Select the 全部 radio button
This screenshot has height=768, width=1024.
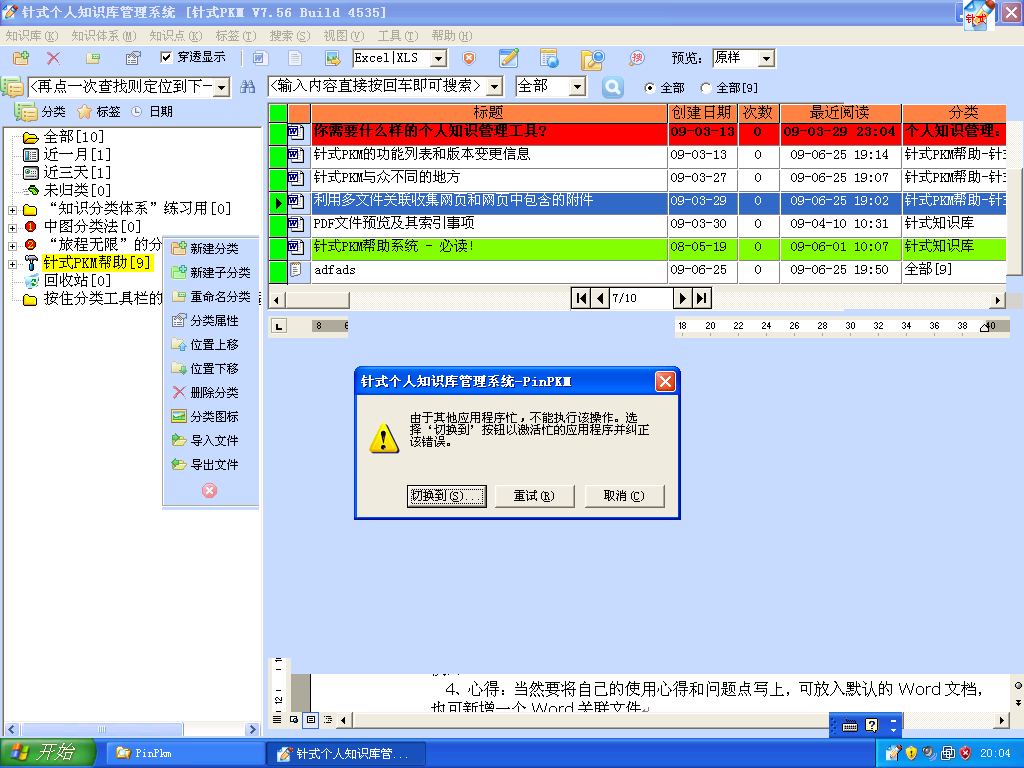click(x=649, y=88)
